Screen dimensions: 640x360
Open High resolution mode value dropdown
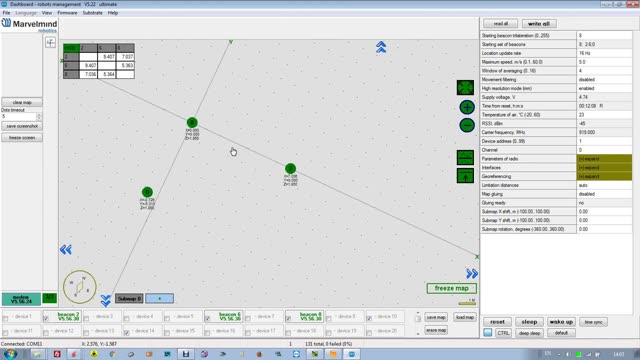[604, 88]
